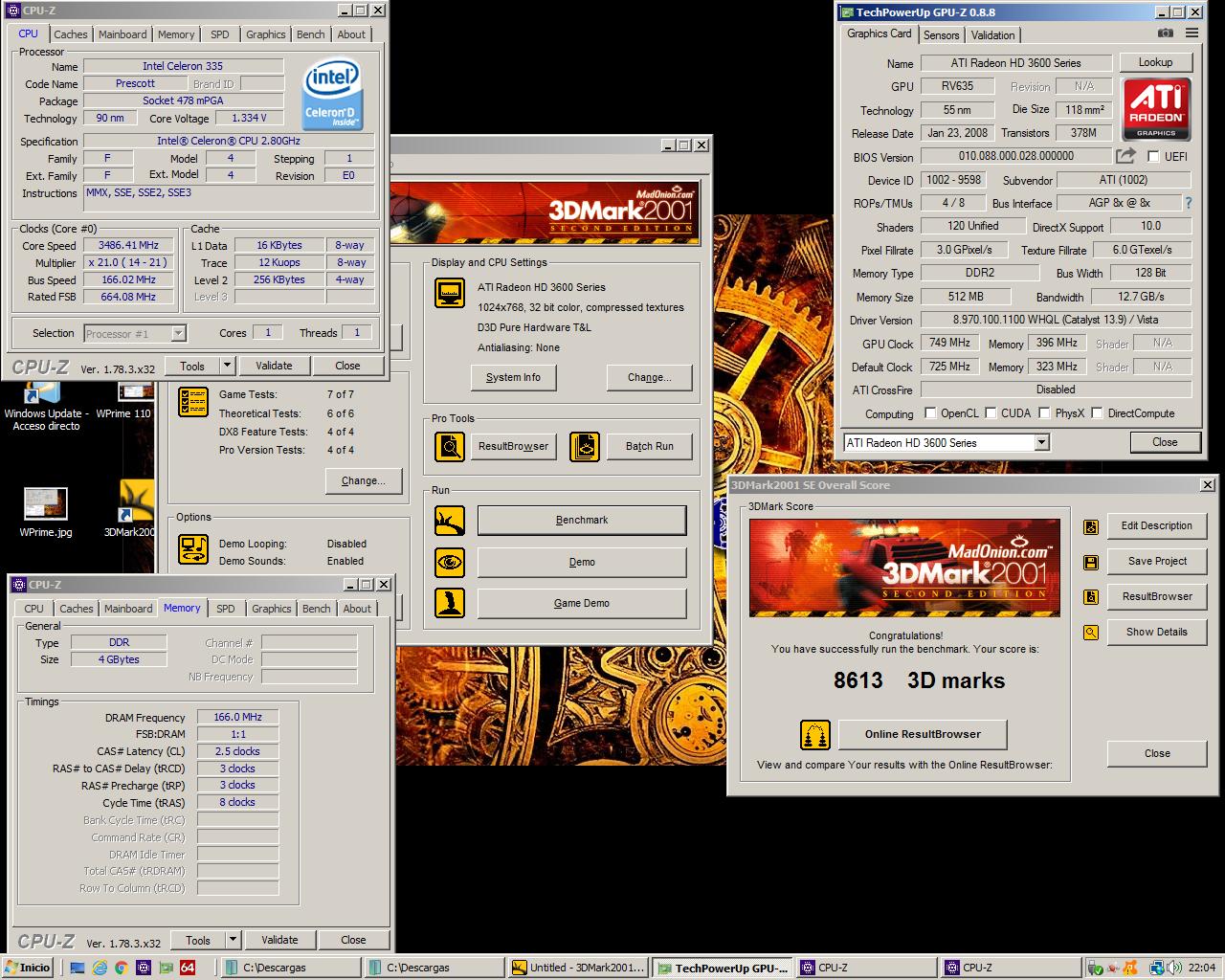
Task: Open the GPU selection dropdown in GPU-Z
Action: (x=1042, y=442)
